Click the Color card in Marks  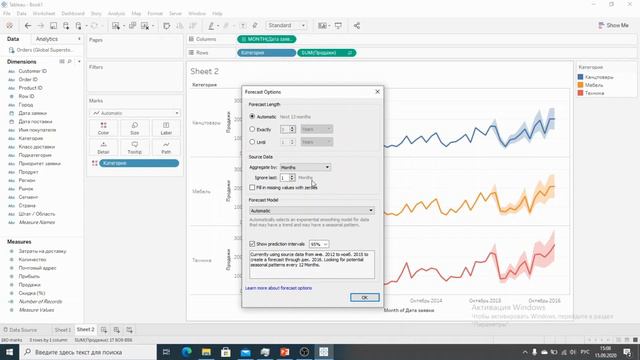coord(103,128)
